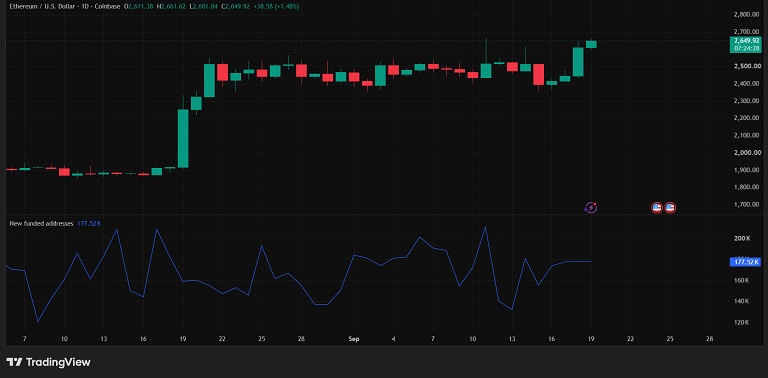
Task: Open the right US flag economic event
Action: point(670,208)
